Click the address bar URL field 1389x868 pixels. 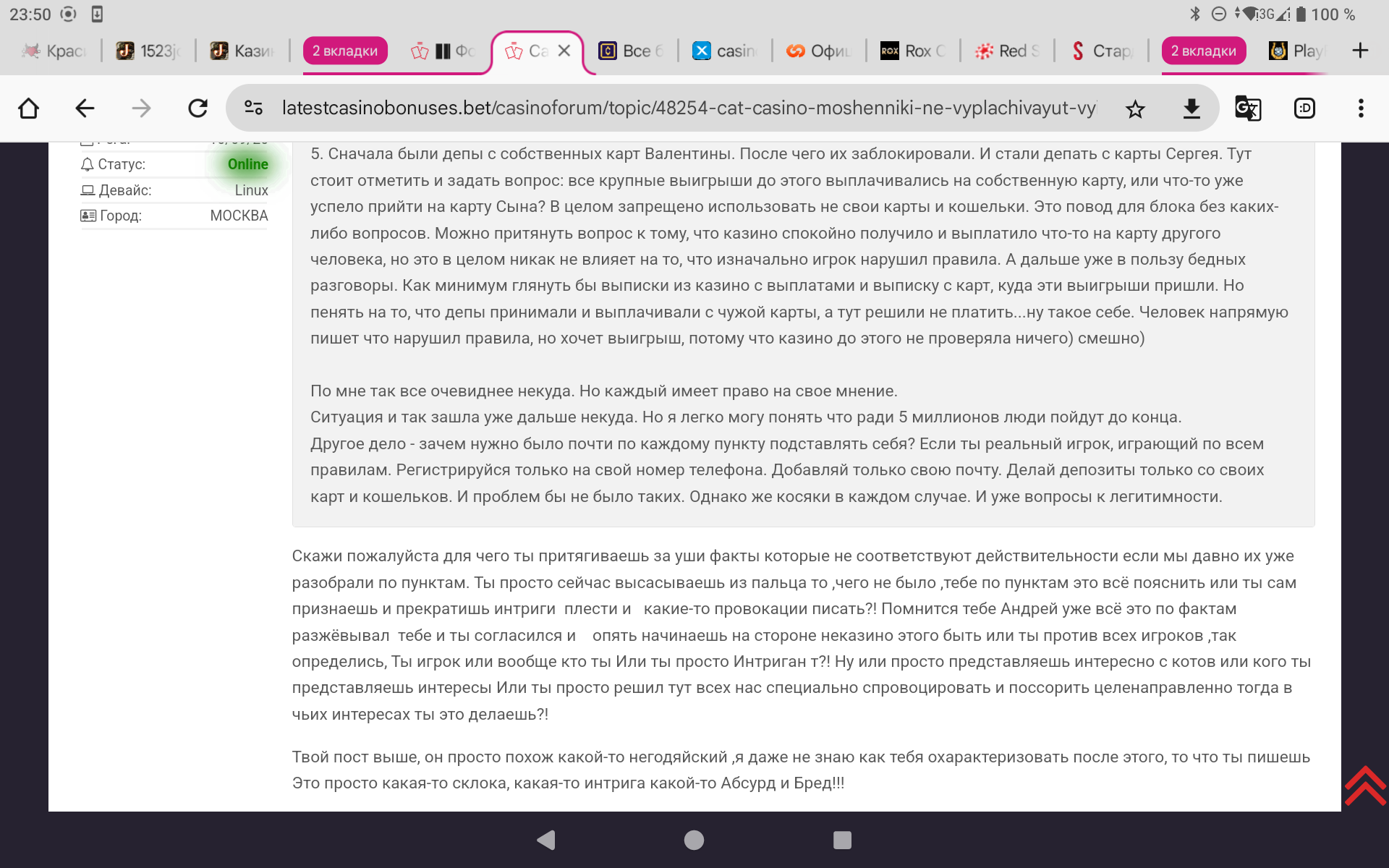[687, 109]
